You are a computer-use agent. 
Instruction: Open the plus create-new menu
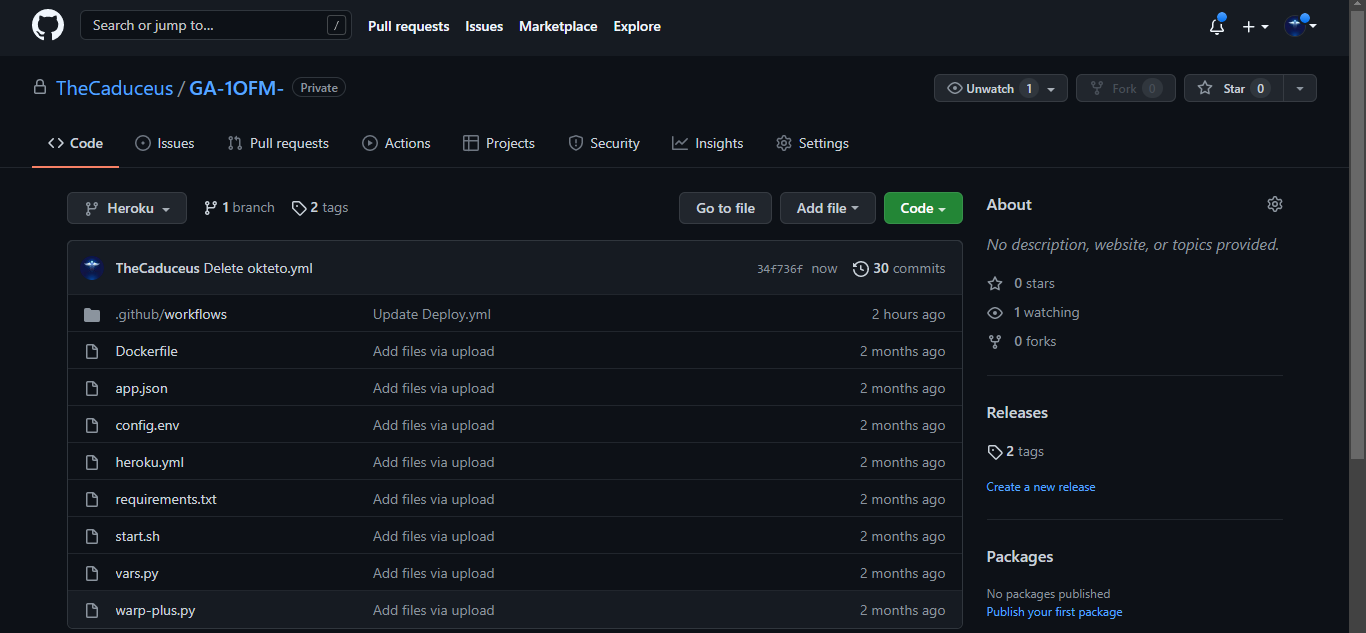[x=1255, y=27]
